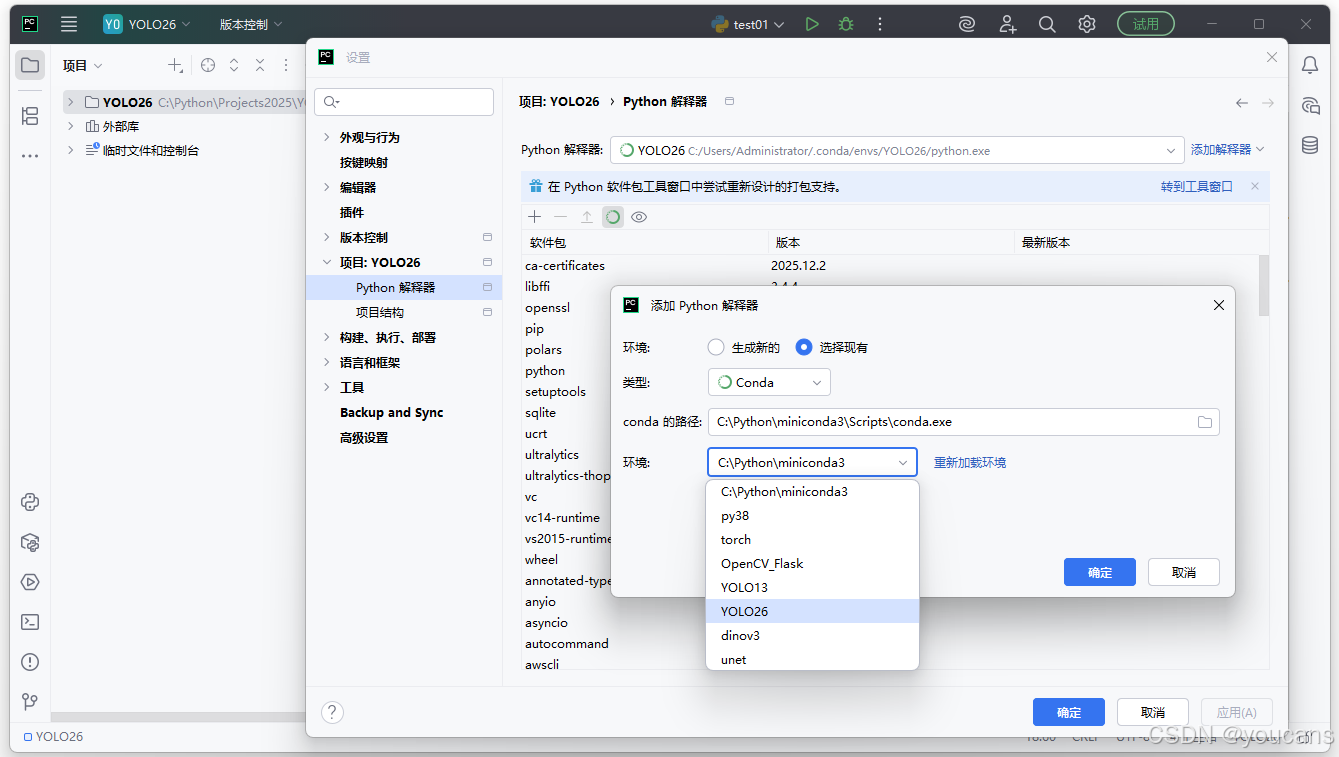
Task: Choose torch from environment list
Action: pyautogui.click(x=812, y=540)
